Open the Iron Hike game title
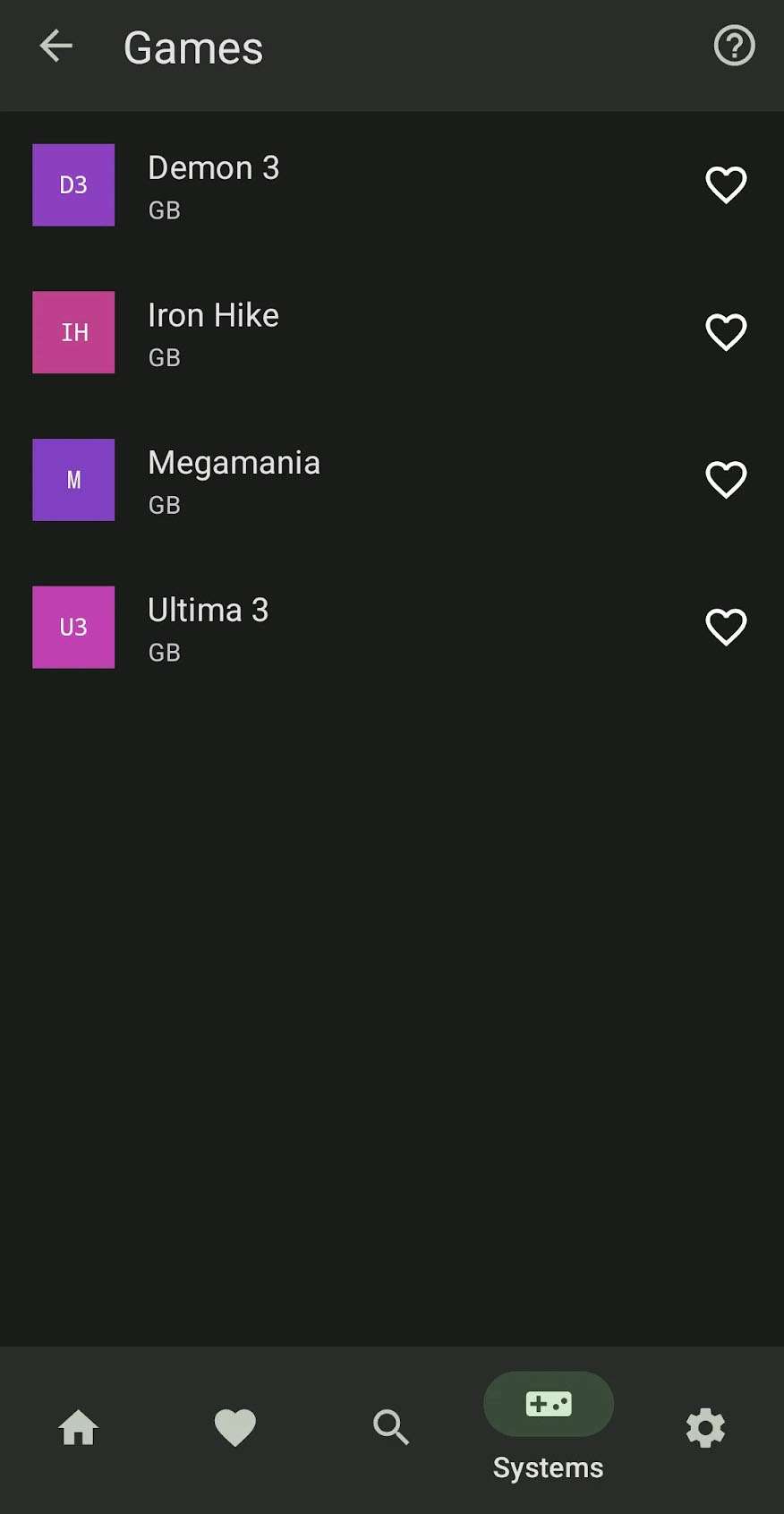 tap(213, 315)
